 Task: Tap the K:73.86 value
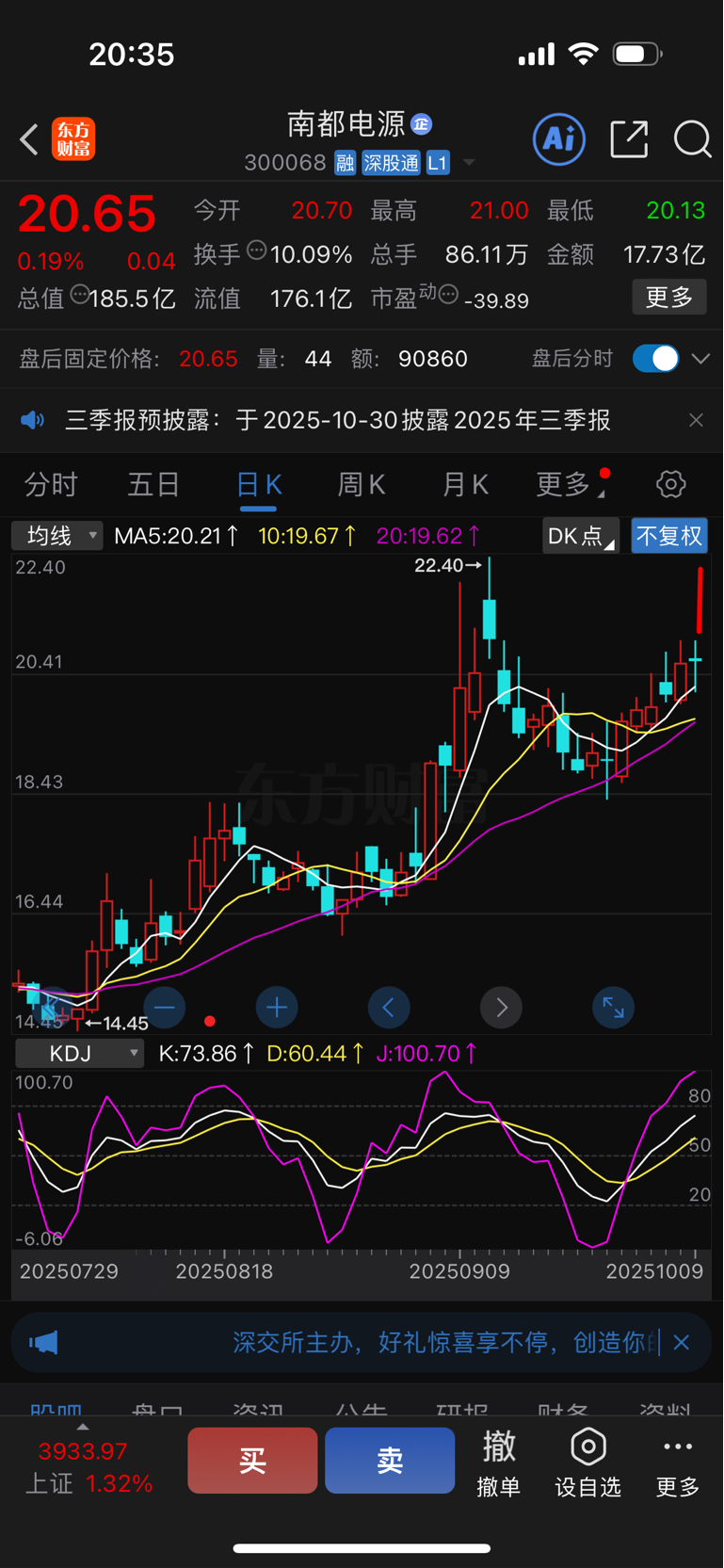206,1053
